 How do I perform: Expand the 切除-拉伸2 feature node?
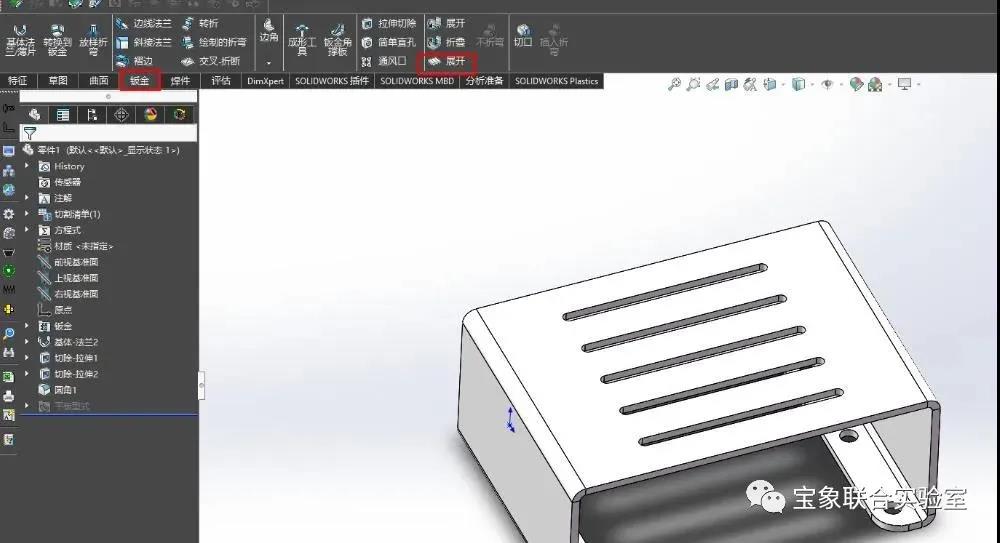tap(27, 374)
